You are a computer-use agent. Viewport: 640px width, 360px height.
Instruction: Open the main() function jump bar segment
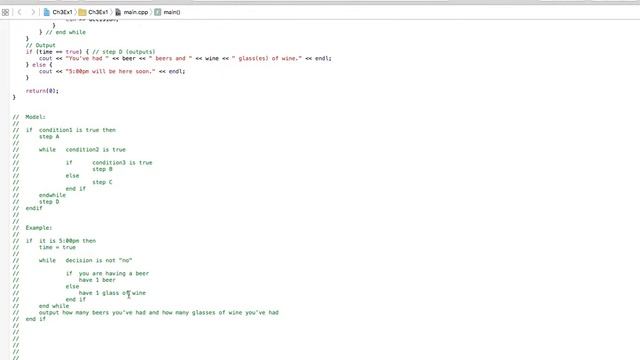coord(167,12)
